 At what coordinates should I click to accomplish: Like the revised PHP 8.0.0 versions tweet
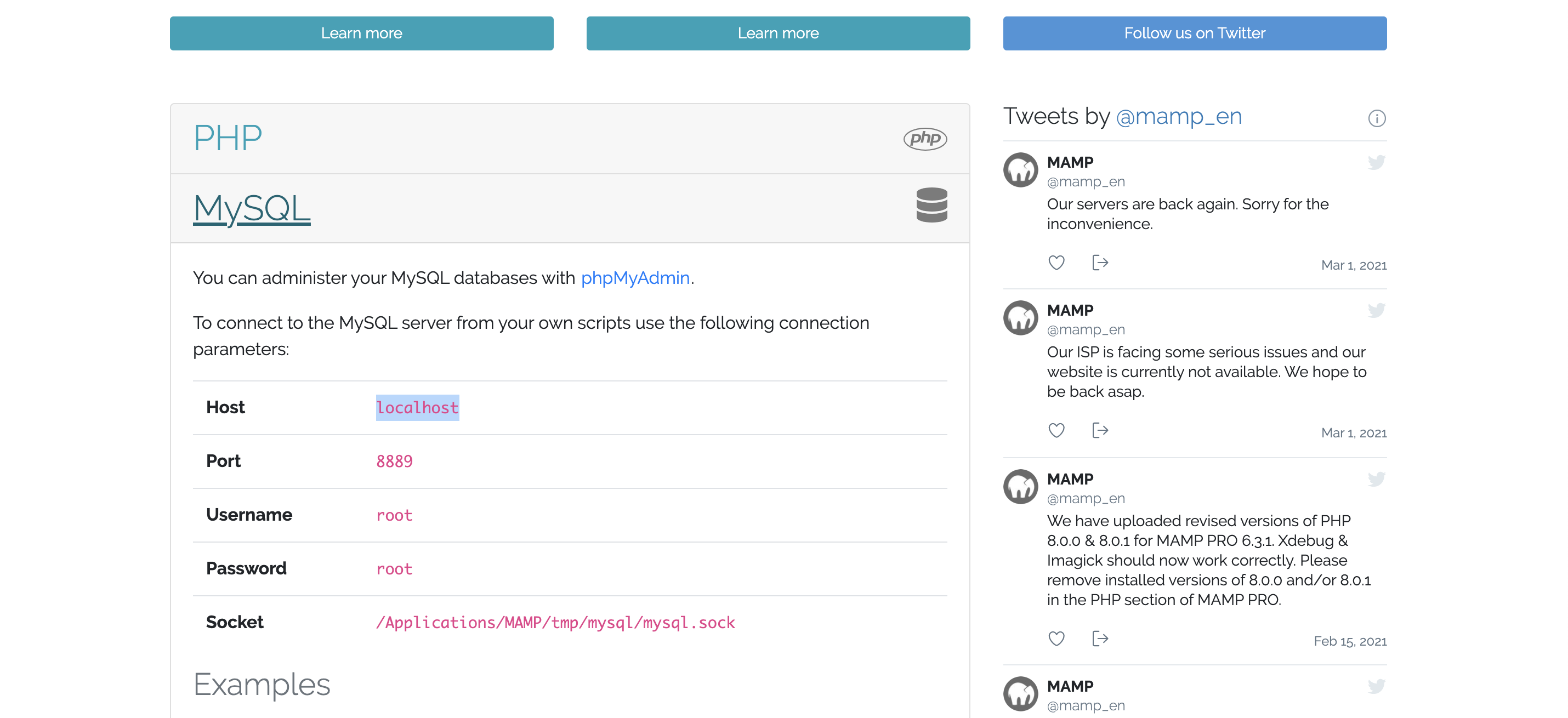coord(1056,639)
